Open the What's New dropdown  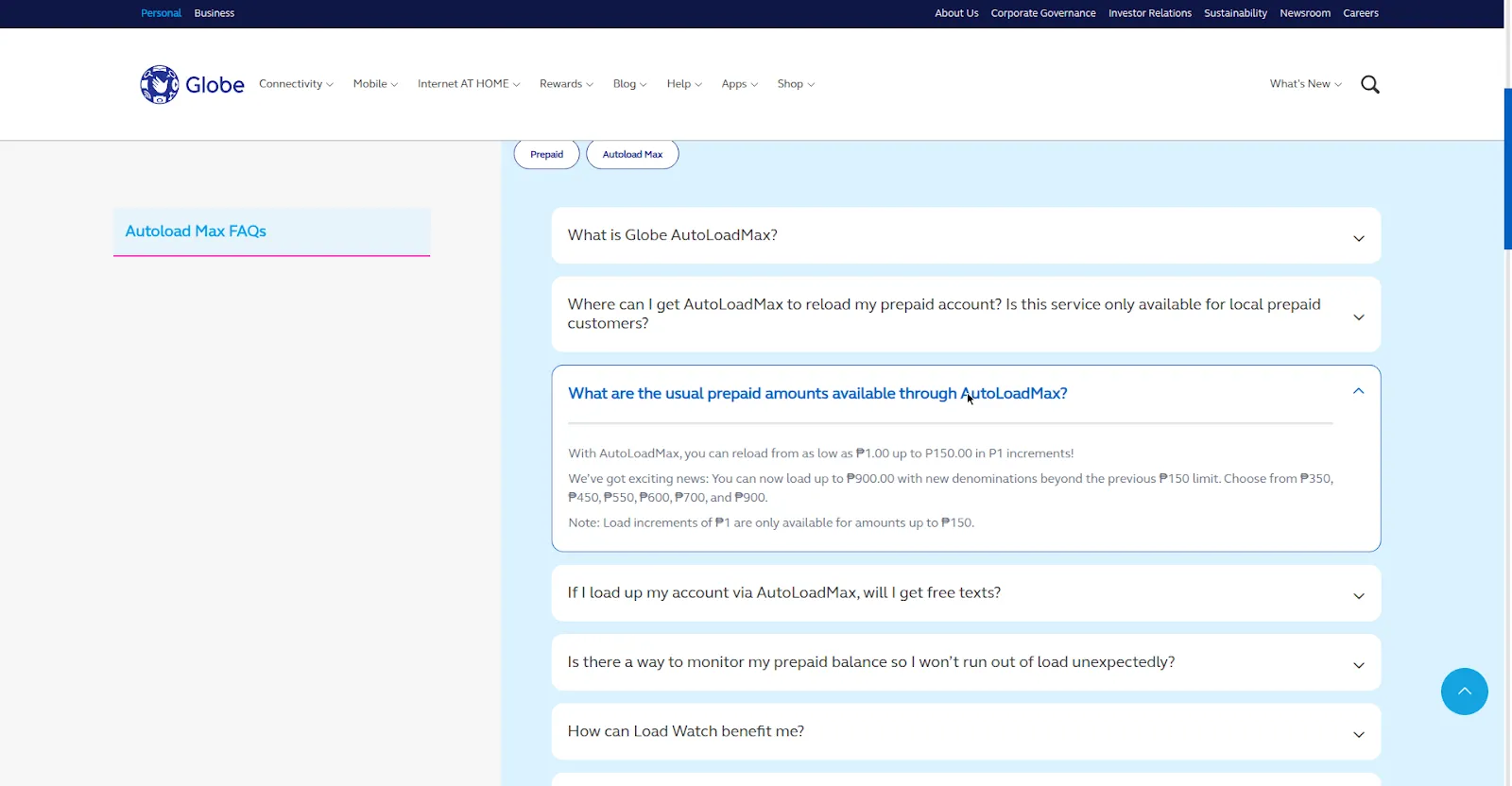click(x=1305, y=84)
